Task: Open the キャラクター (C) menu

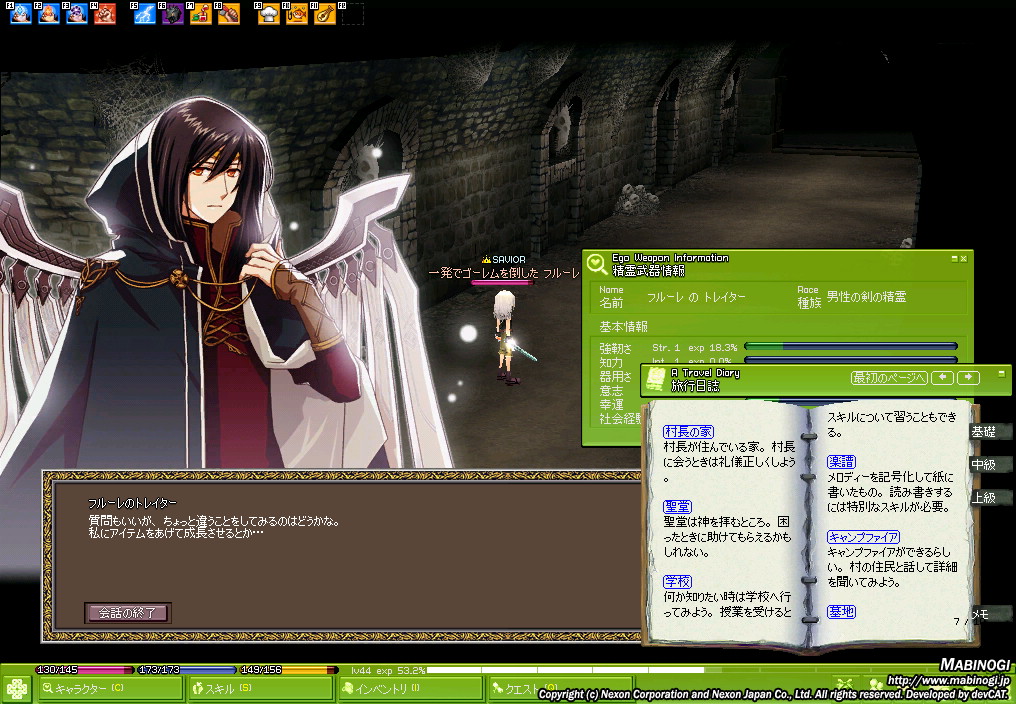Action: tap(110, 688)
